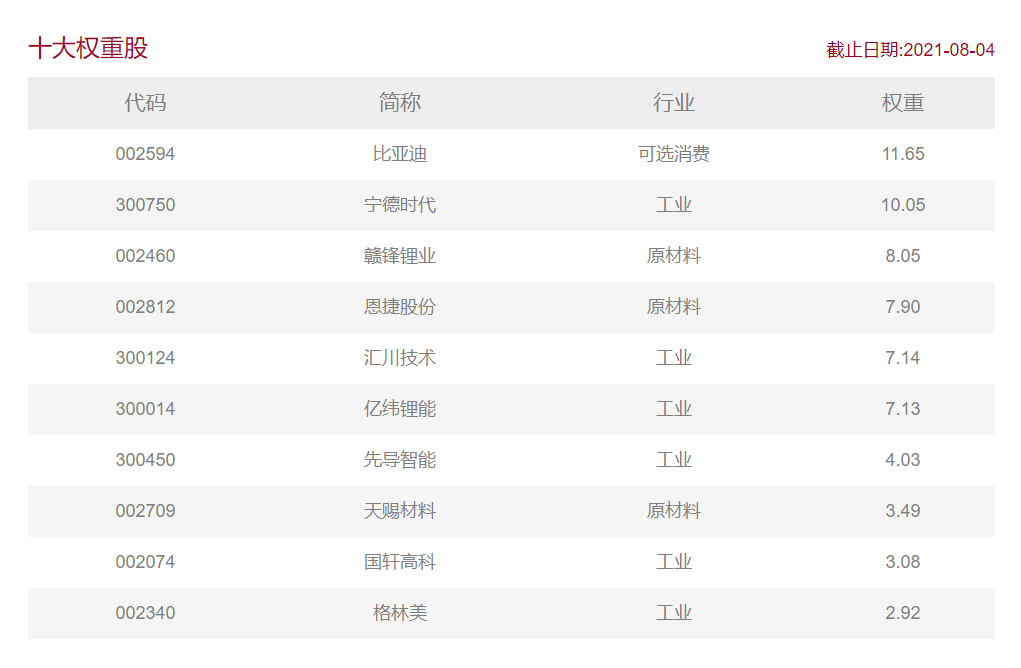Click stock code 002709

(x=145, y=511)
